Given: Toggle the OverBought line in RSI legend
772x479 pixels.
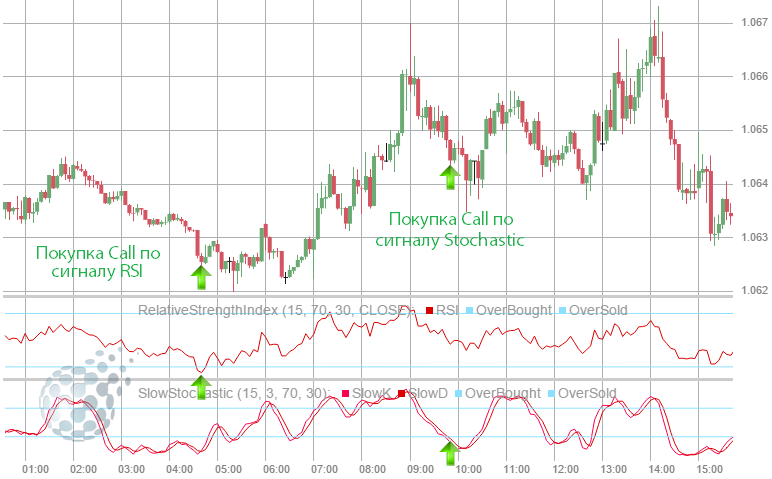Looking at the screenshot, I should (x=469, y=310).
